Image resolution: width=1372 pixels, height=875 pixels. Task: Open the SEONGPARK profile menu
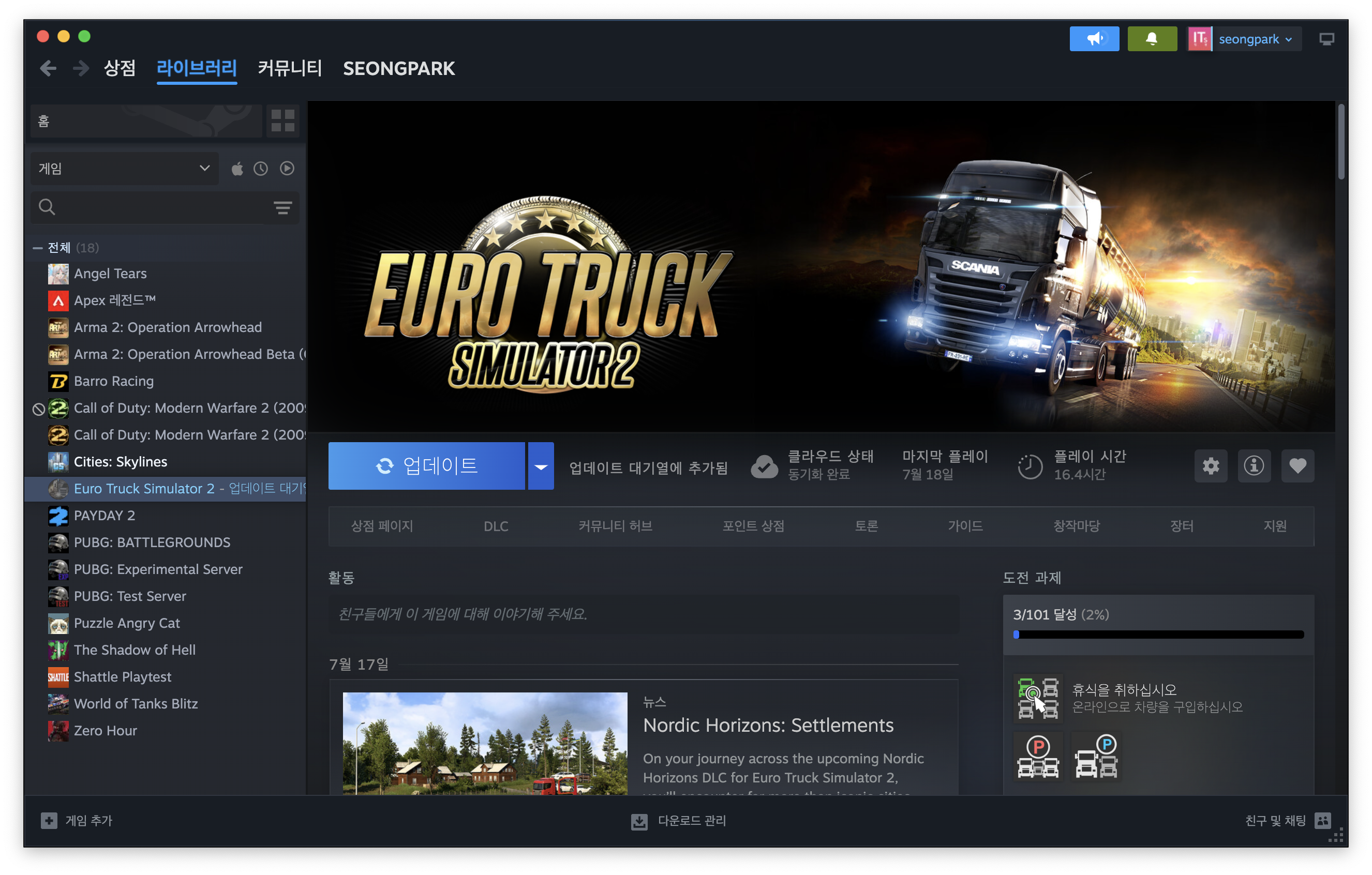point(399,68)
